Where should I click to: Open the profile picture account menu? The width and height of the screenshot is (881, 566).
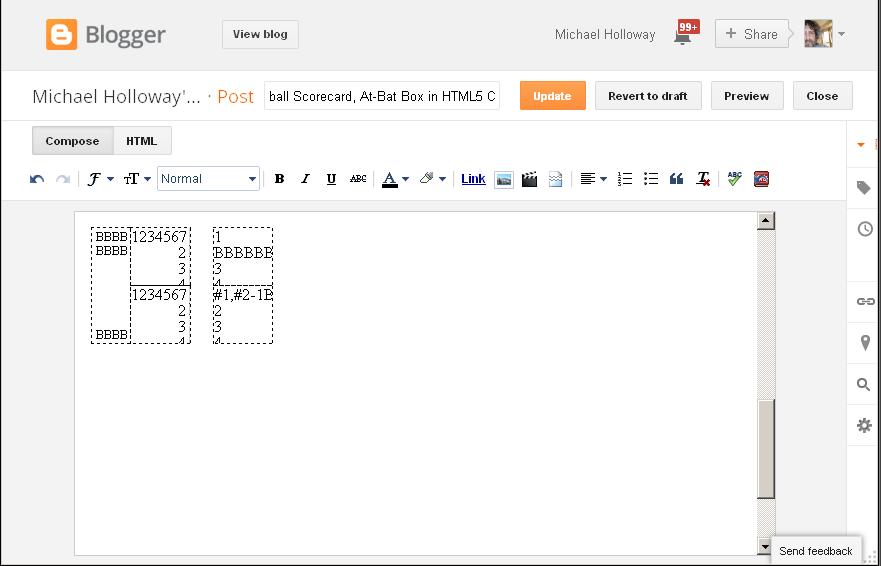[x=818, y=34]
